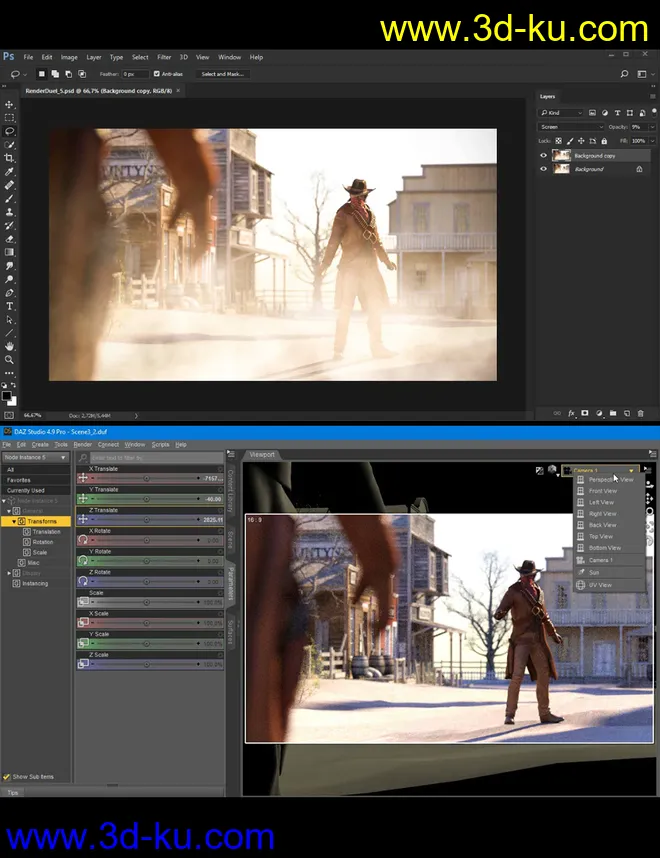The height and width of the screenshot is (858, 660).
Task: Select the Hand tool
Action: [10, 346]
